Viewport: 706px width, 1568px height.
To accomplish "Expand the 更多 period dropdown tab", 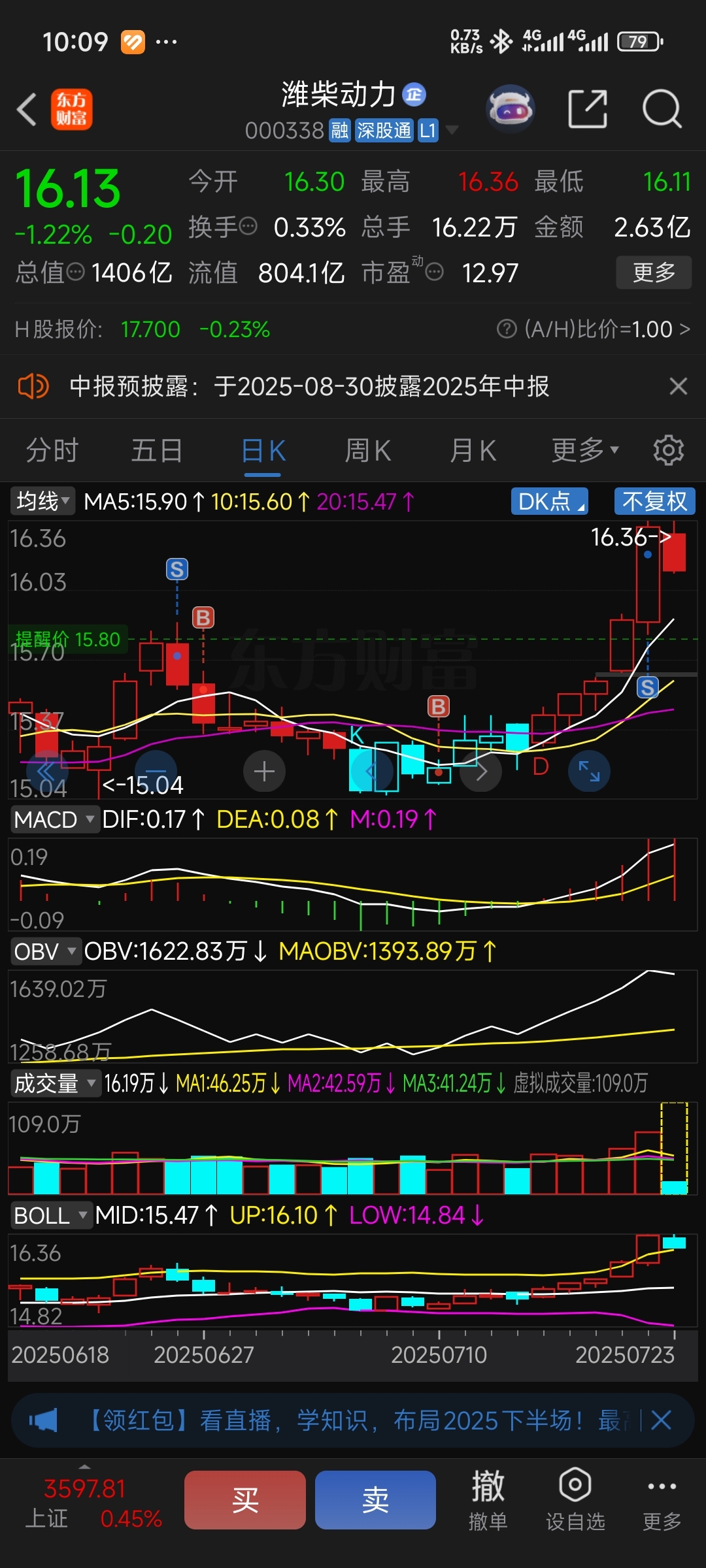I will tap(584, 450).
